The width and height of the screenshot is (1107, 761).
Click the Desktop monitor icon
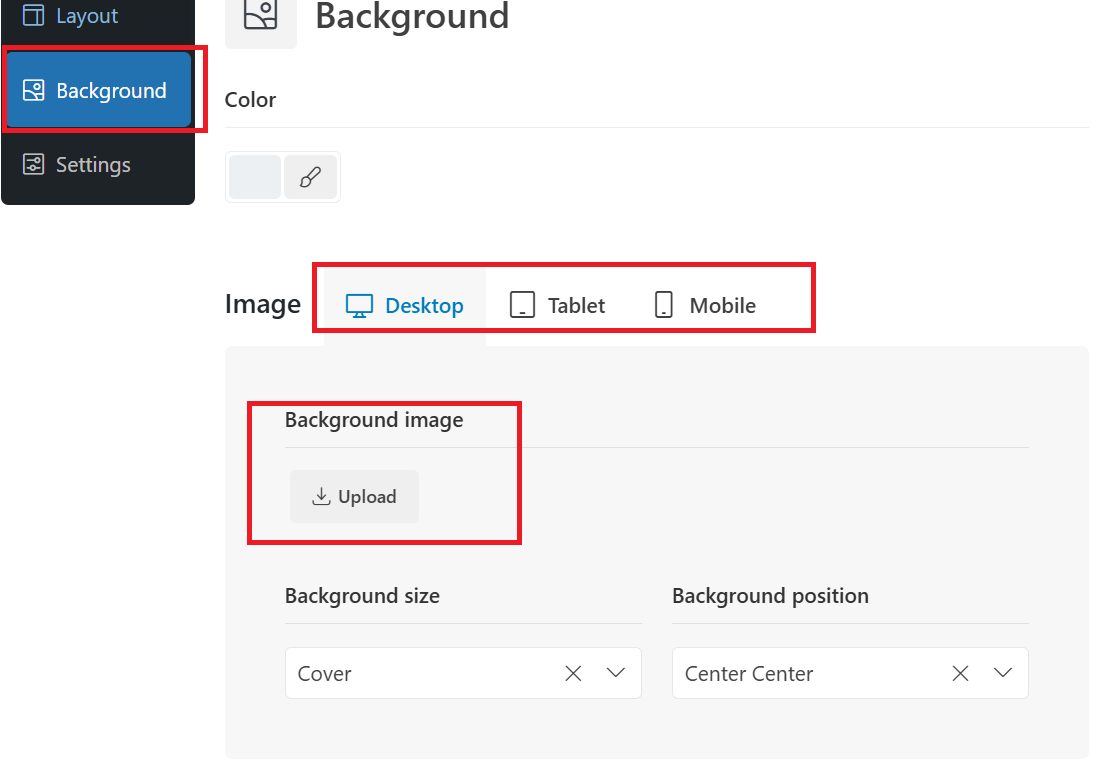(359, 306)
